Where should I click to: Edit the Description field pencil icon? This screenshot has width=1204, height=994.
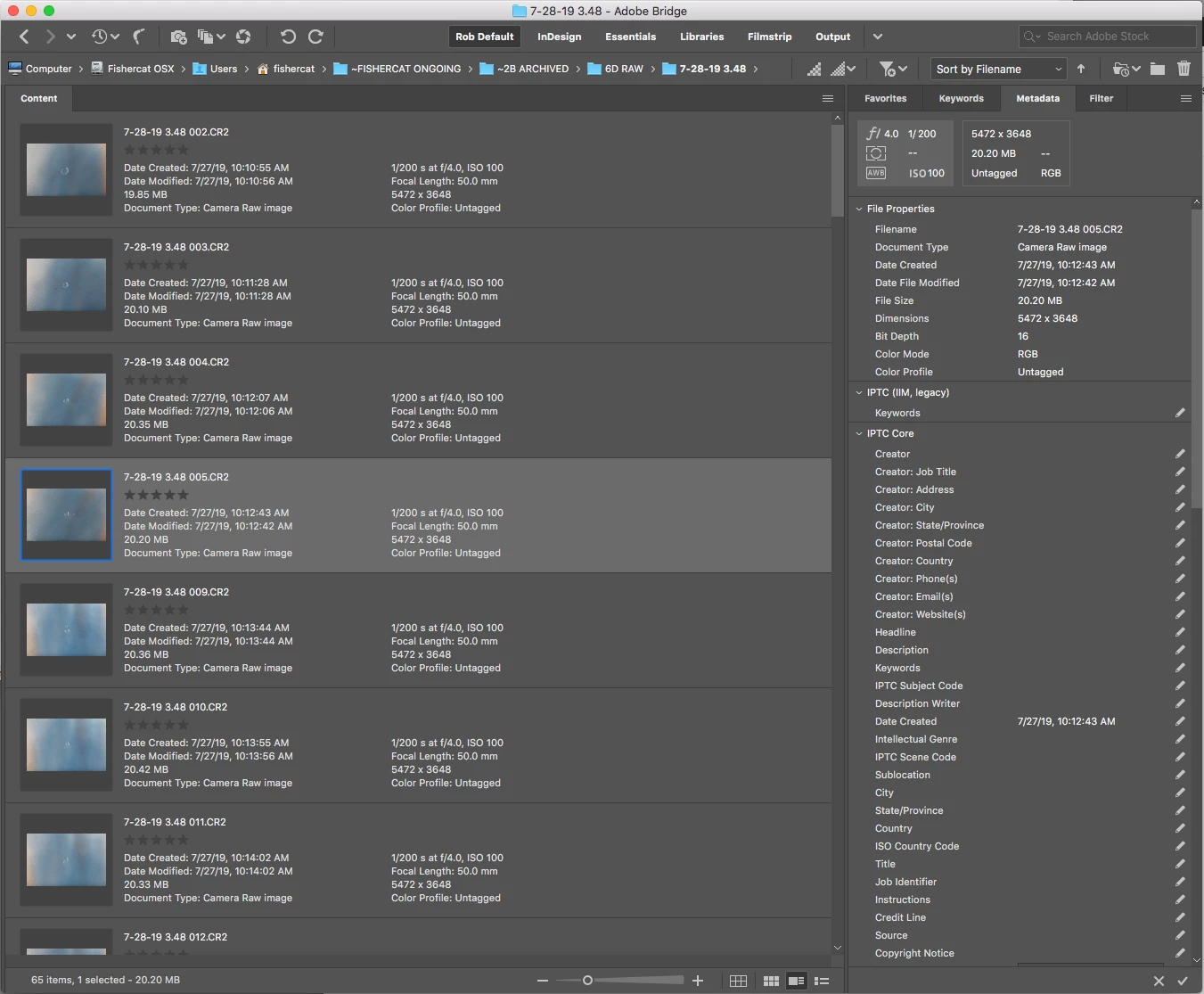(1180, 650)
